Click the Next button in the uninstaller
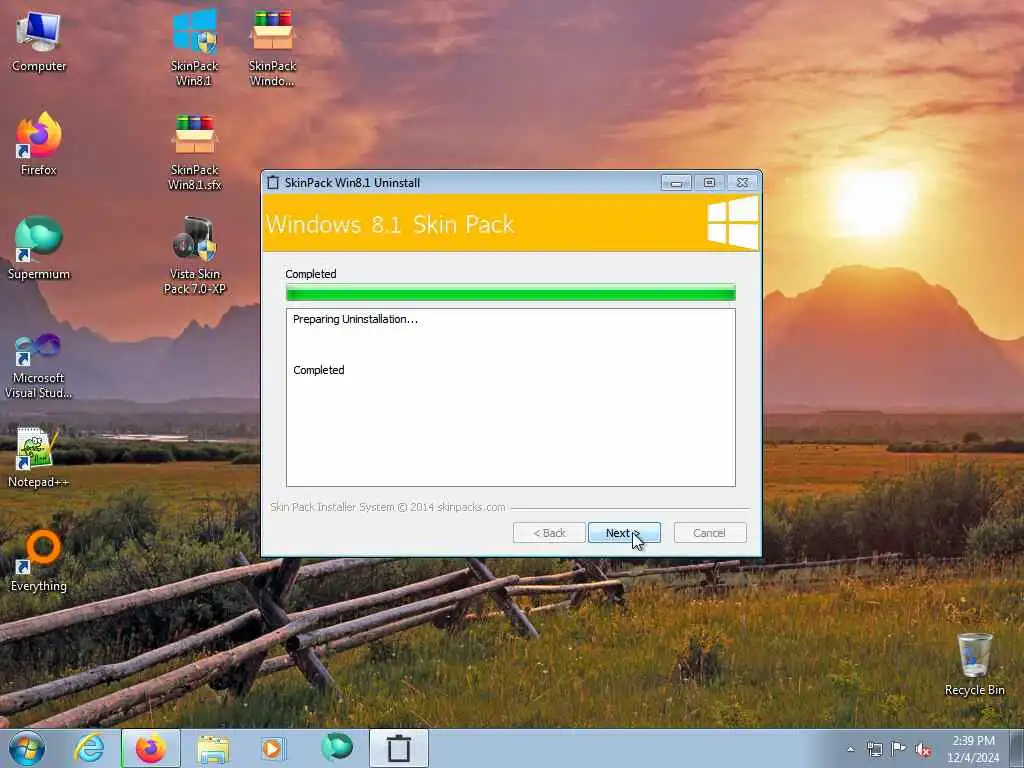This screenshot has height=768, width=1024. click(624, 533)
